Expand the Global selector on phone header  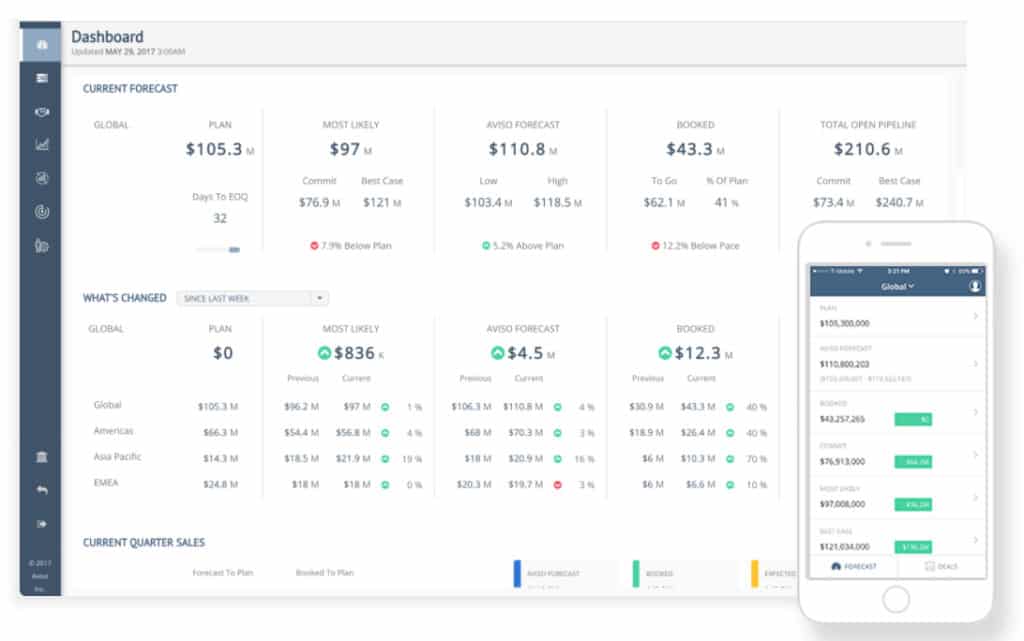click(897, 286)
